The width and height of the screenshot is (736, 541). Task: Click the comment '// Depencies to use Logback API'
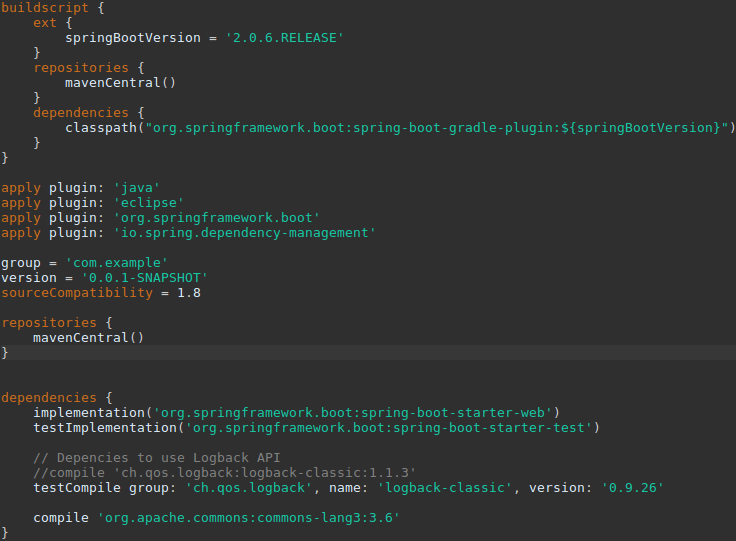[157, 458]
